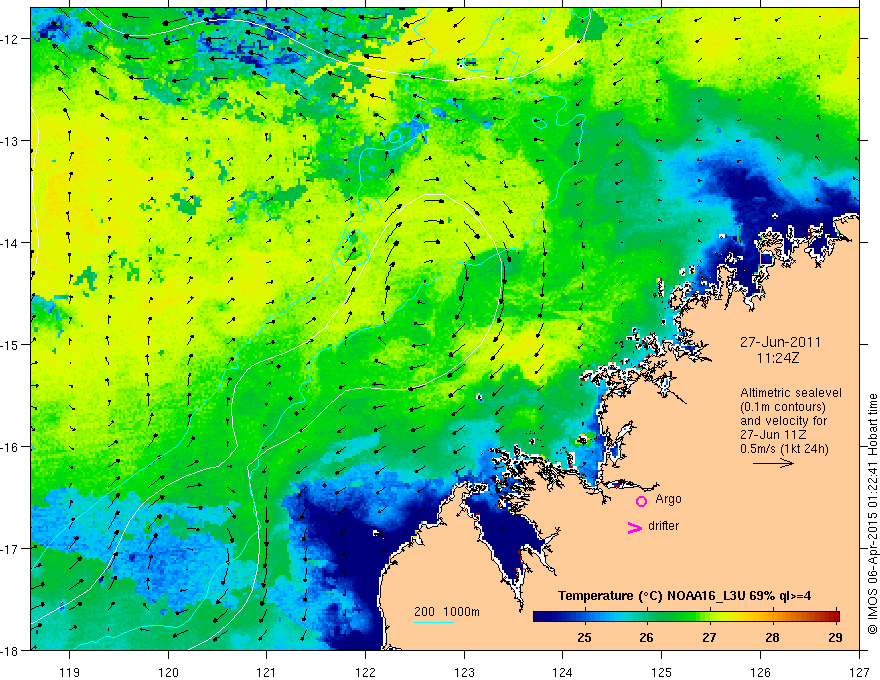Click the '0.5m/s (1kt 24h)' text

(x=784, y=449)
